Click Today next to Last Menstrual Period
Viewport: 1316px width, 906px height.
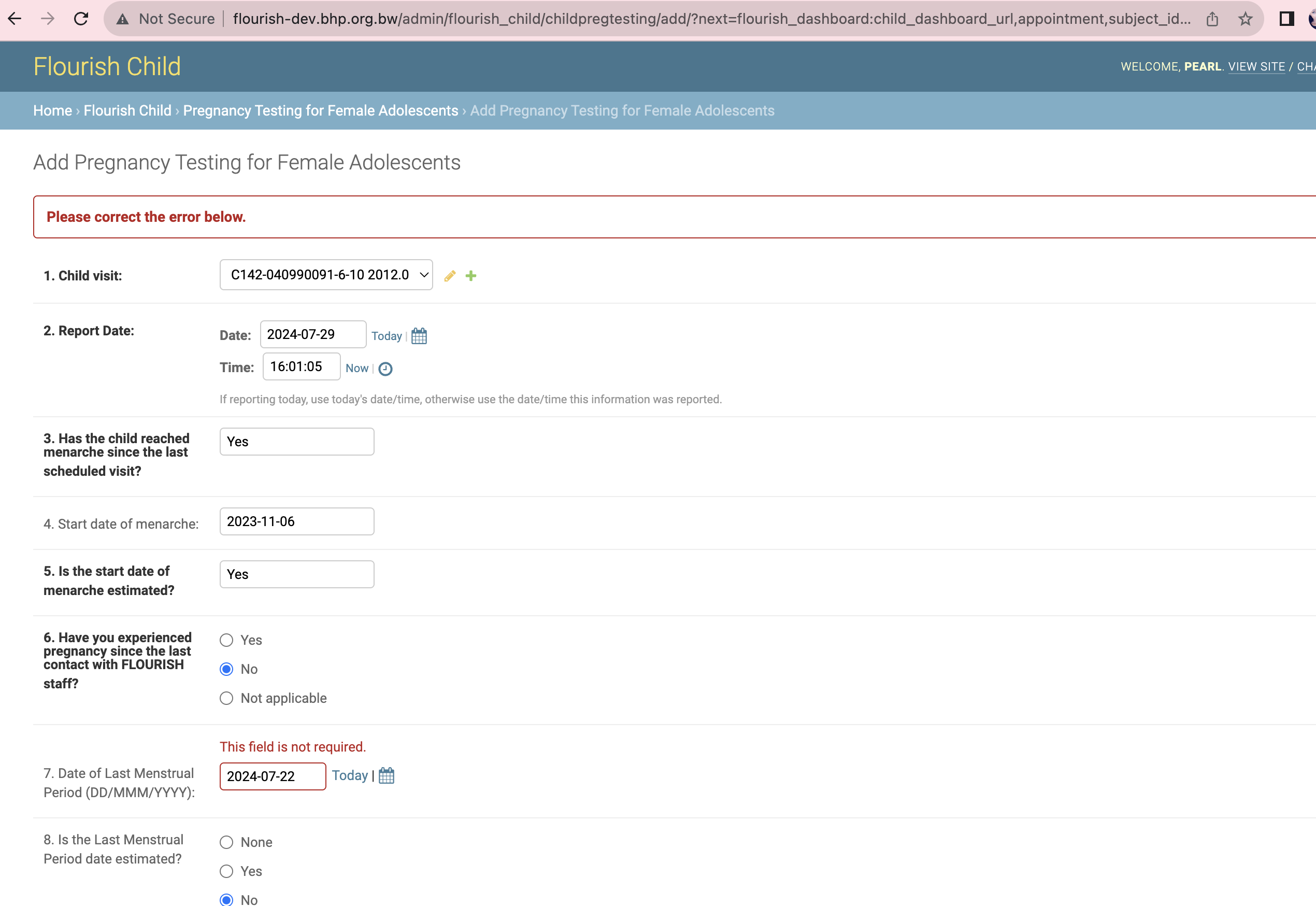click(x=350, y=775)
